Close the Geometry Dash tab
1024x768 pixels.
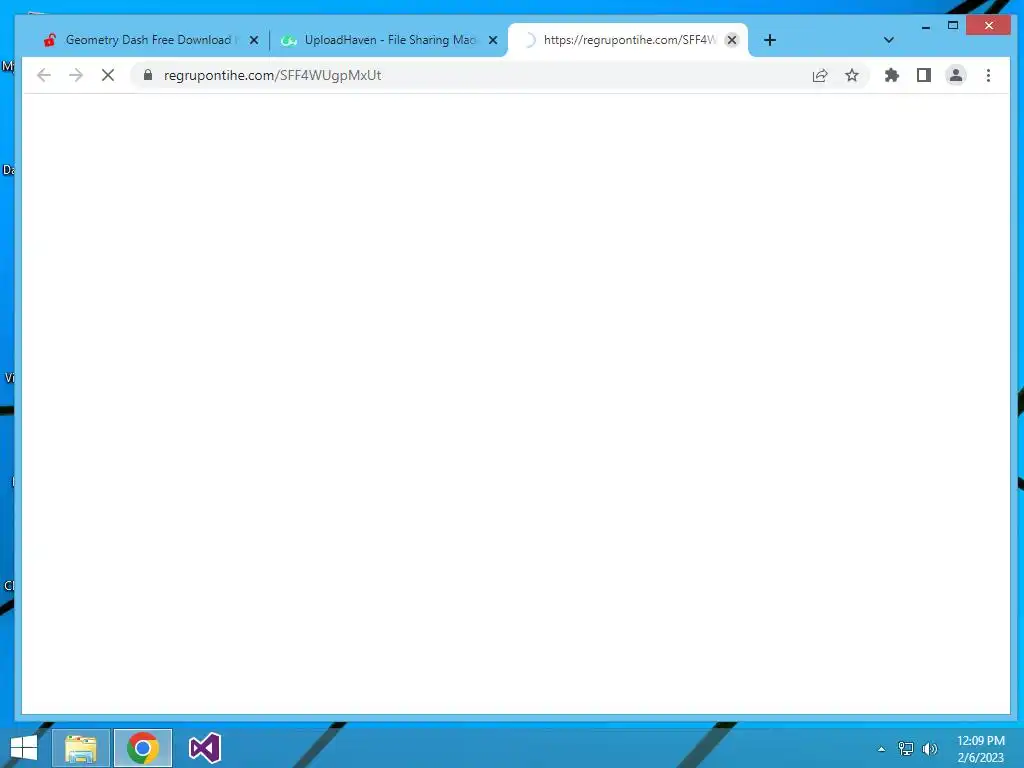[x=254, y=40]
